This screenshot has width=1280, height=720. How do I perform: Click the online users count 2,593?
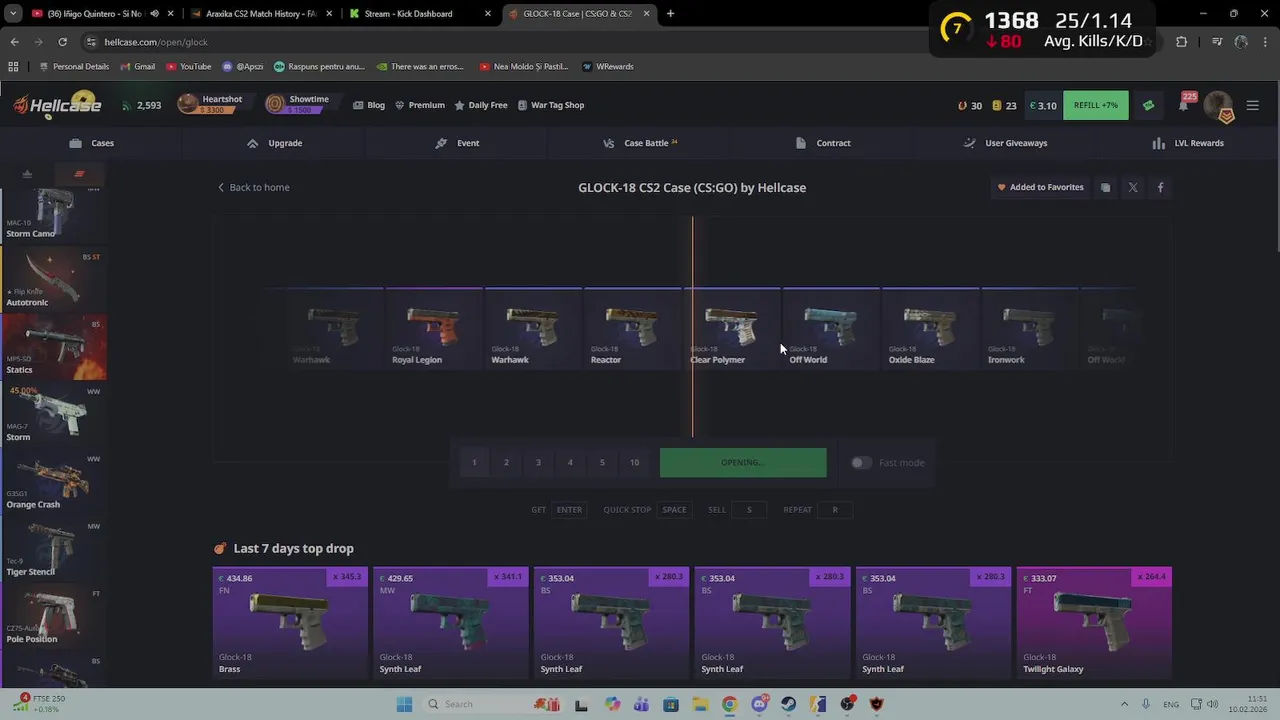pyautogui.click(x=141, y=105)
